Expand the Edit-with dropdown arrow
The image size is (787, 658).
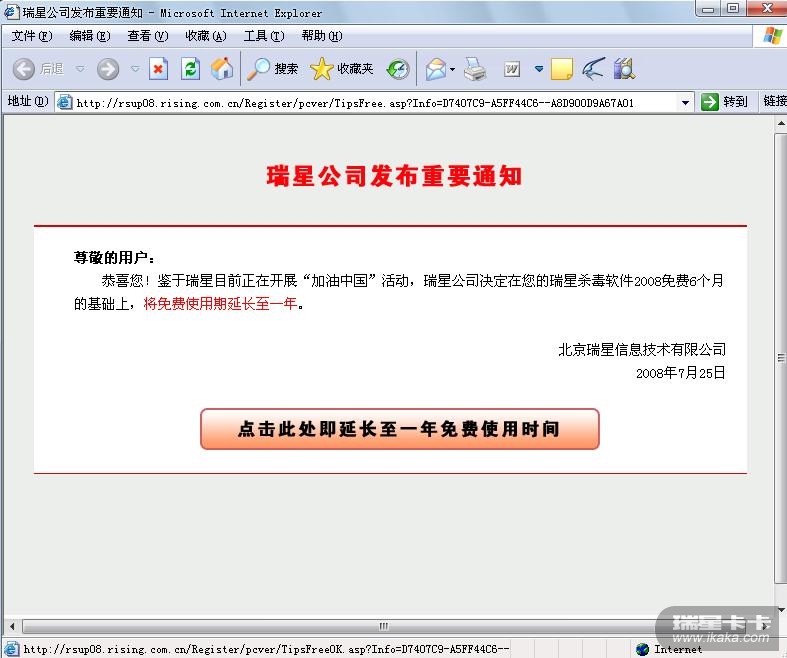(539, 69)
